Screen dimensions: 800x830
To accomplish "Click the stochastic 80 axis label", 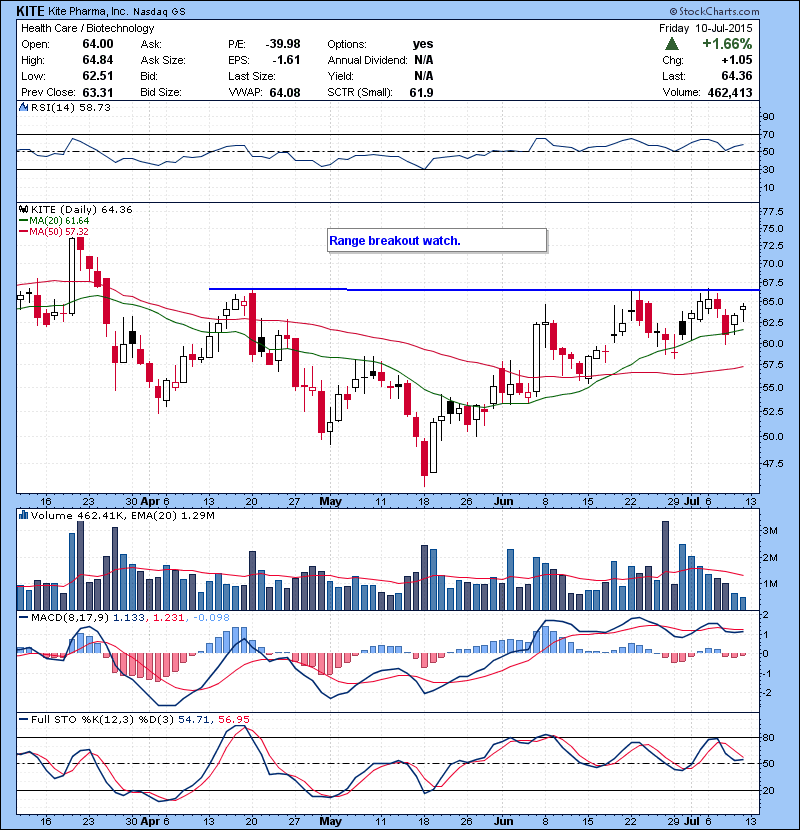I will [768, 737].
